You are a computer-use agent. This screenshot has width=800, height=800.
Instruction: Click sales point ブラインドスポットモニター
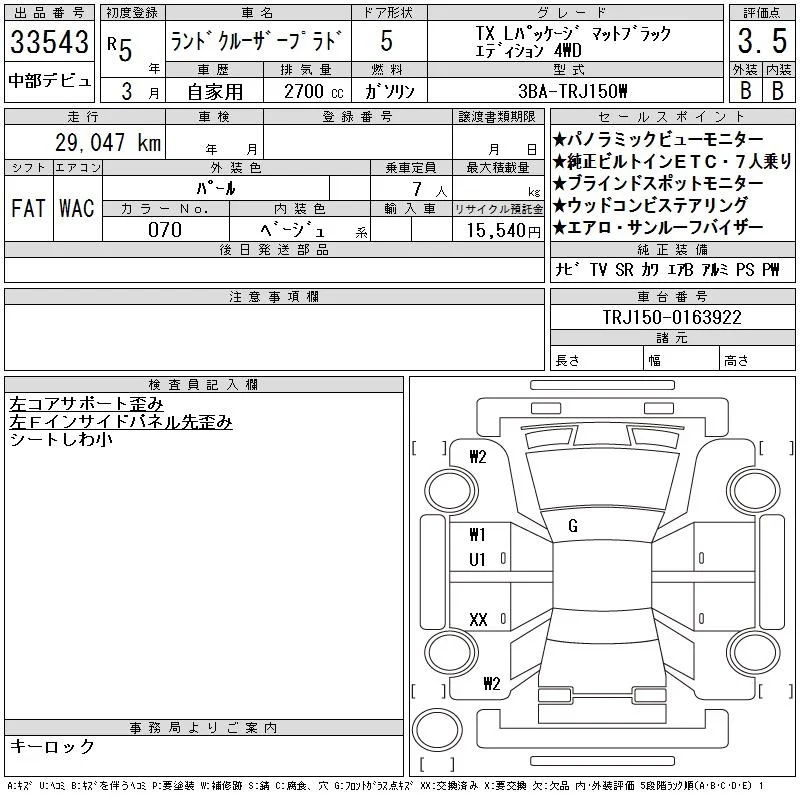[x=658, y=183]
